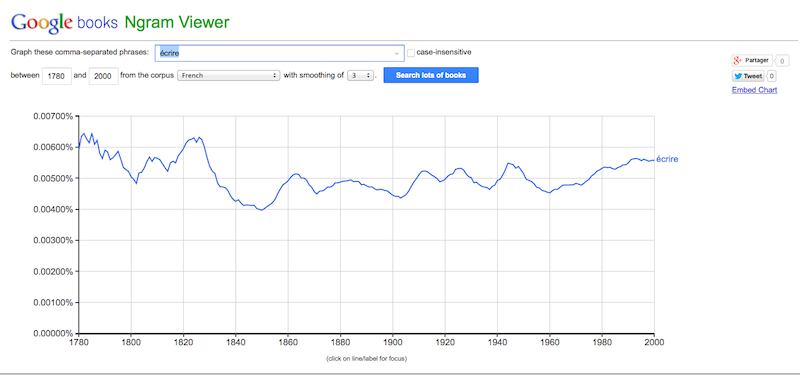Click the Search lots of books button
Screen dimensions: 800x375
tap(431, 76)
